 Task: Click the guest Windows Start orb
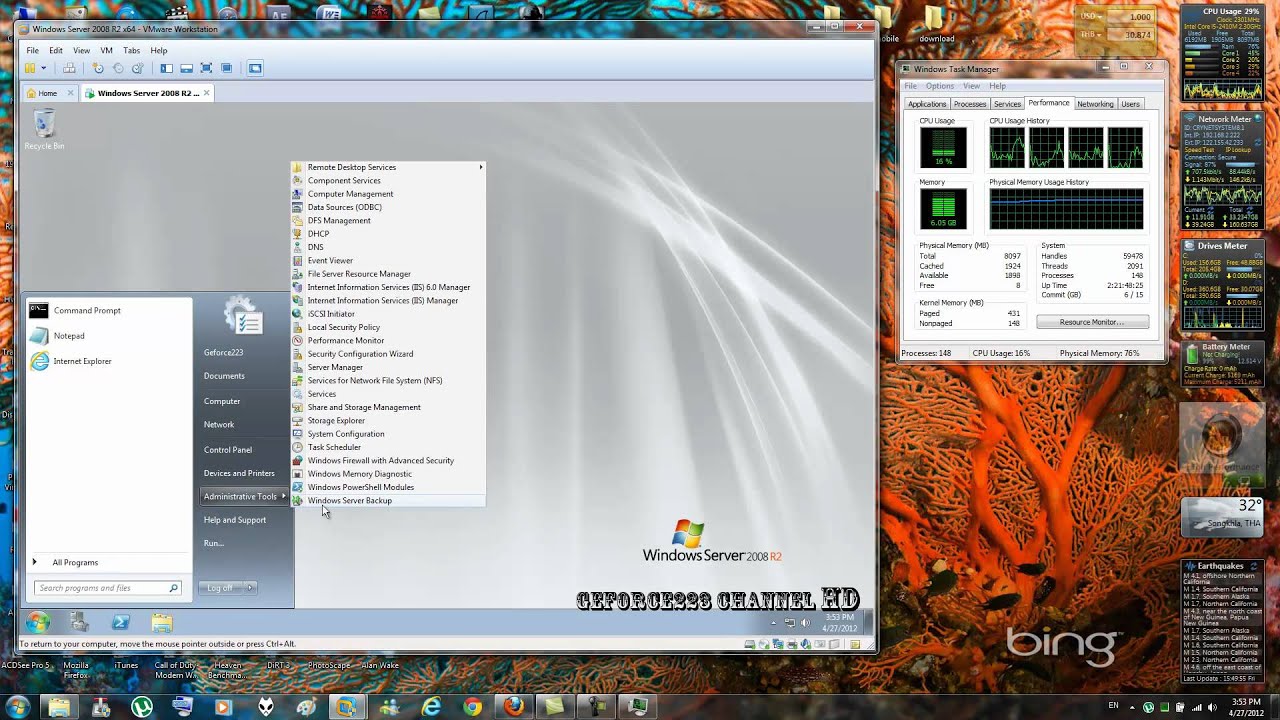pos(38,623)
